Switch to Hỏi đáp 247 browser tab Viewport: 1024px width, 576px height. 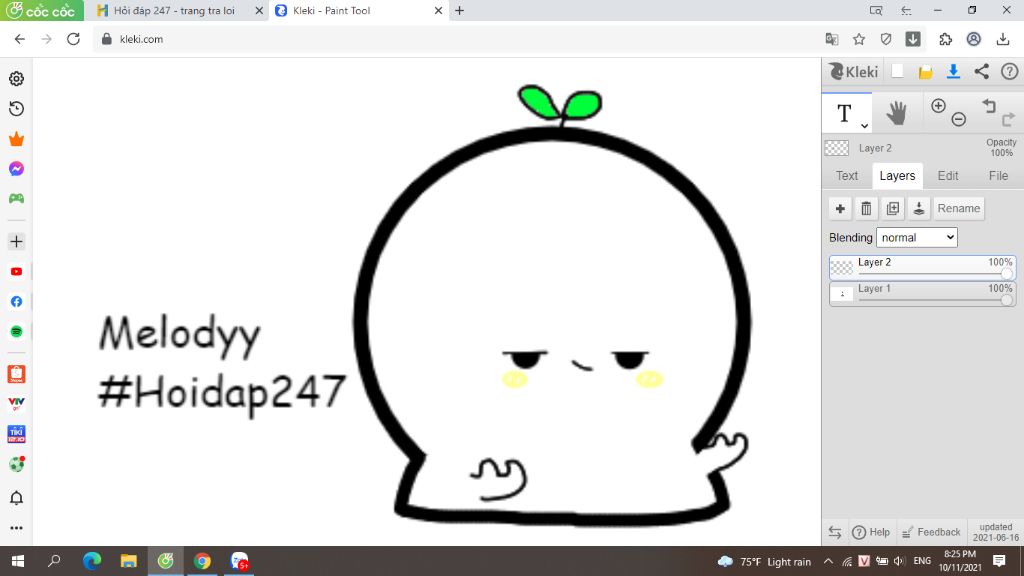pyautogui.click(x=173, y=10)
